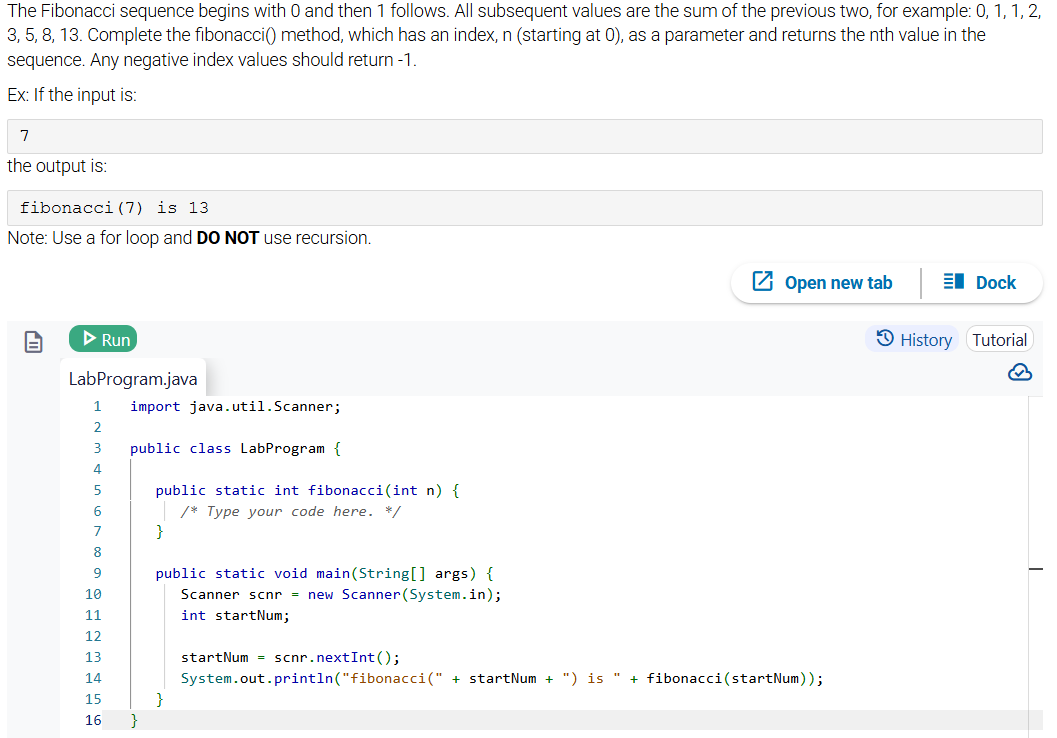Click the cloud save-status icon
This screenshot has width=1057, height=738.
[1019, 372]
